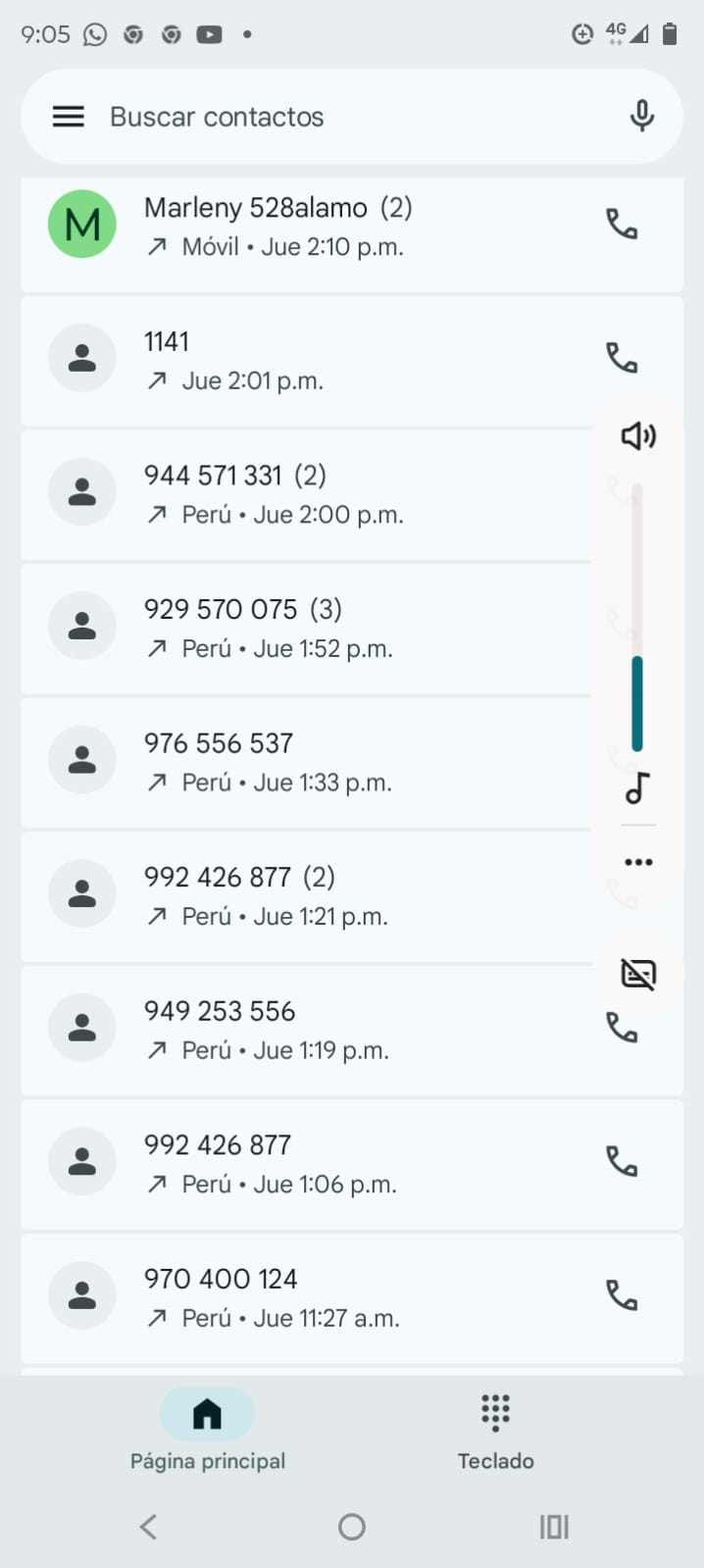The width and height of the screenshot is (704, 1568).
Task: Tap the music note ringer mode icon
Action: coord(638,787)
